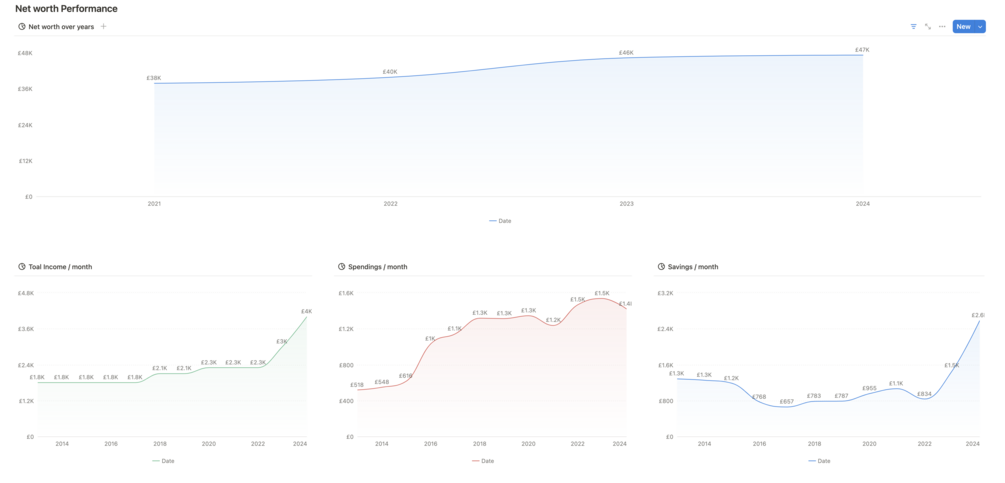Image resolution: width=1005 pixels, height=483 pixels.
Task: Click the chart icon beside Spendings / month
Action: click(342, 267)
